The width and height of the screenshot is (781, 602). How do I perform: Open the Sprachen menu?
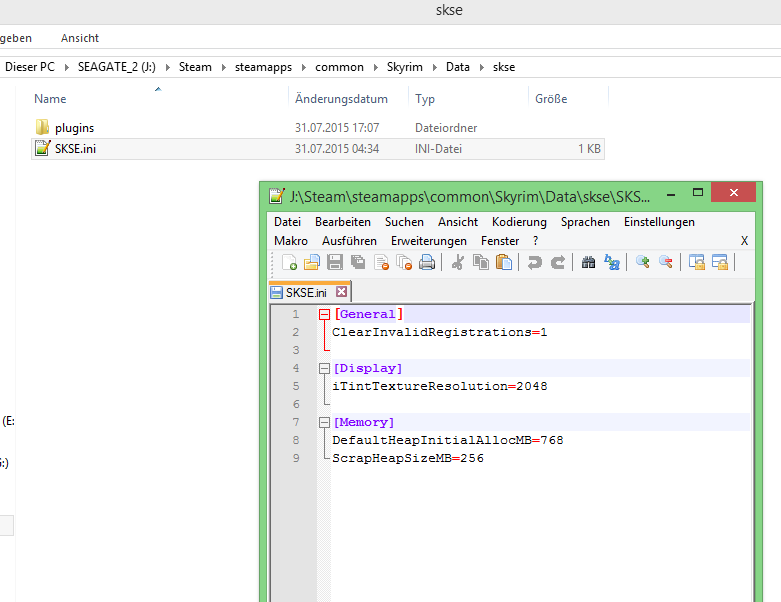[585, 222]
